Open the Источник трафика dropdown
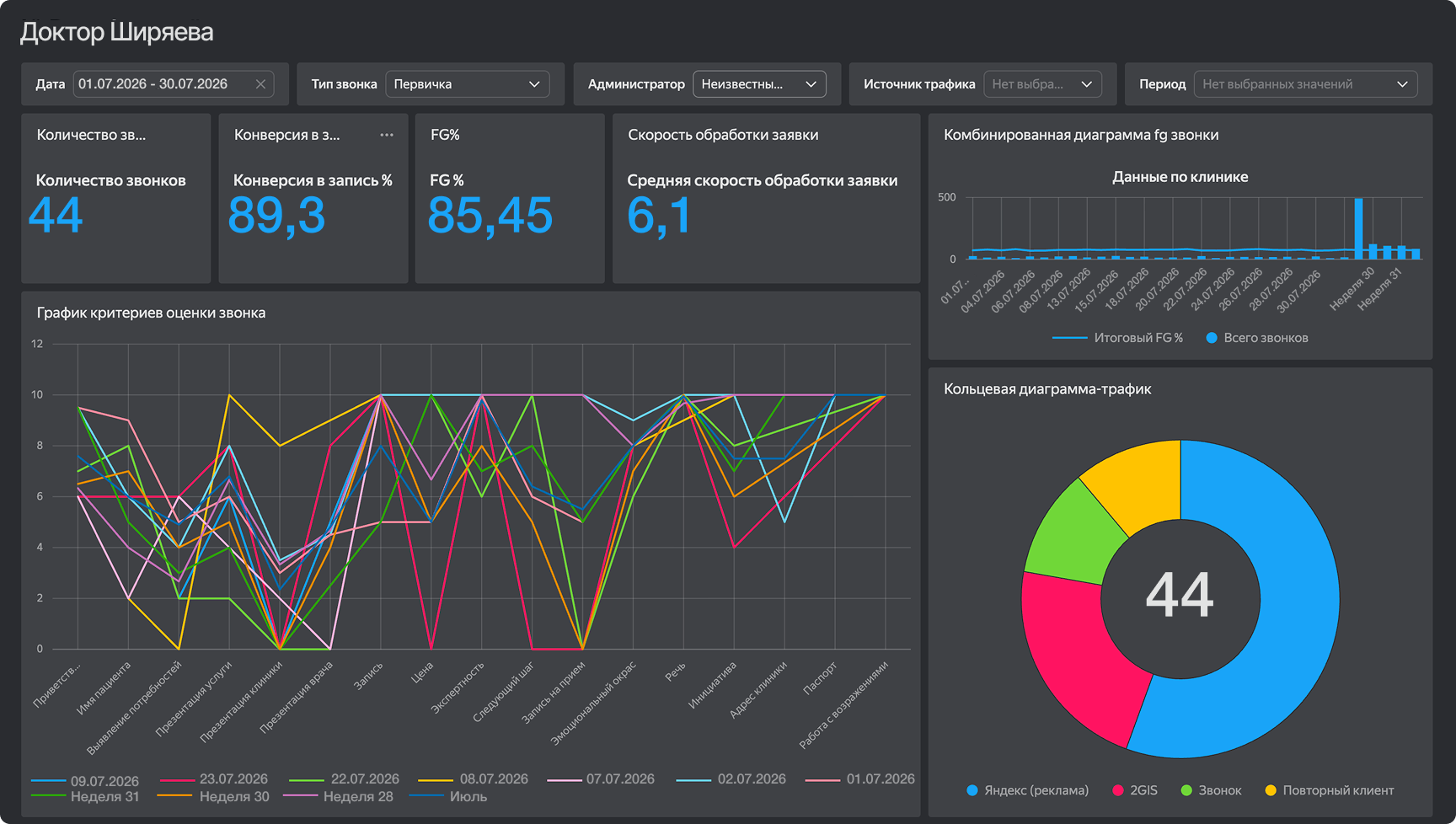1456x824 pixels. pyautogui.click(x=1043, y=84)
